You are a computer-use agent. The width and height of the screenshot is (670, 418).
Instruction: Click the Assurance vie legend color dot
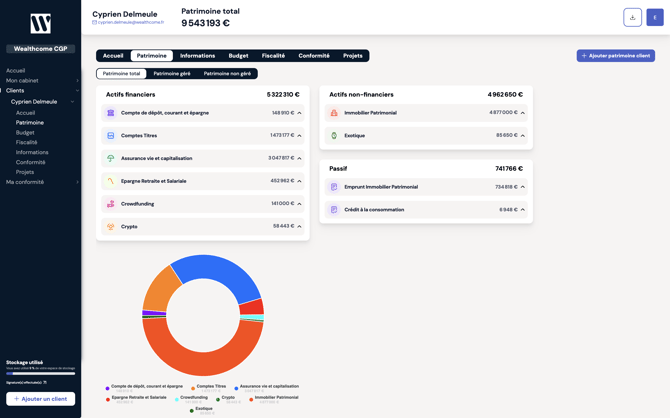[236, 387]
